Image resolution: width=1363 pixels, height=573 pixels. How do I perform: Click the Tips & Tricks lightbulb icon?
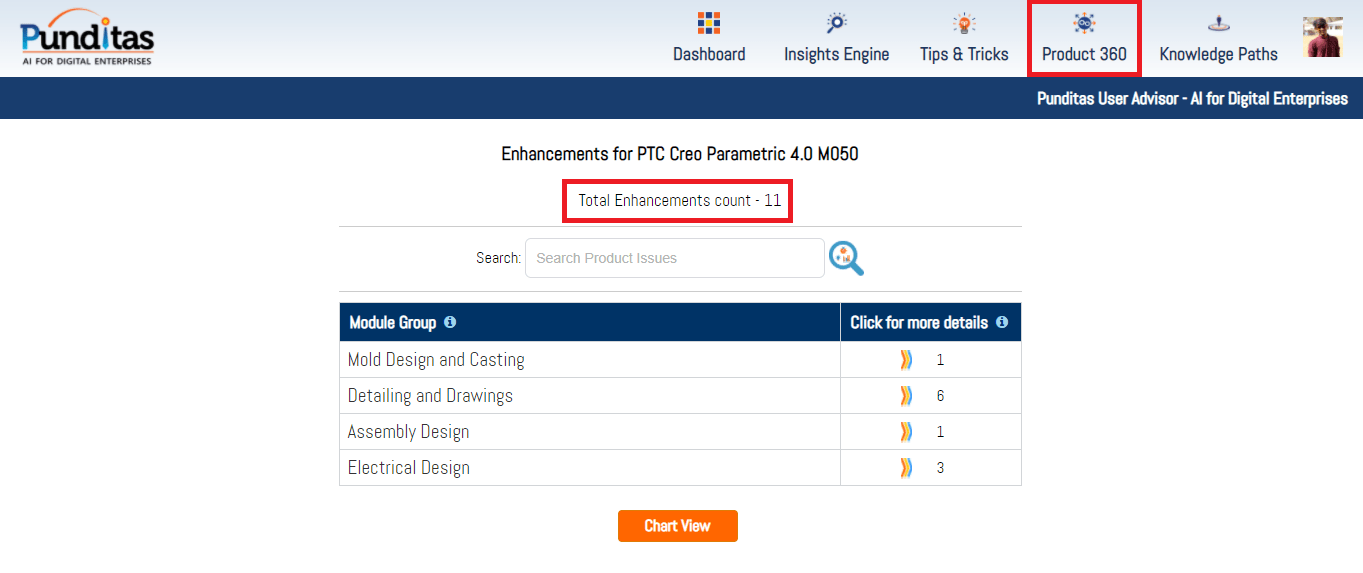964,23
